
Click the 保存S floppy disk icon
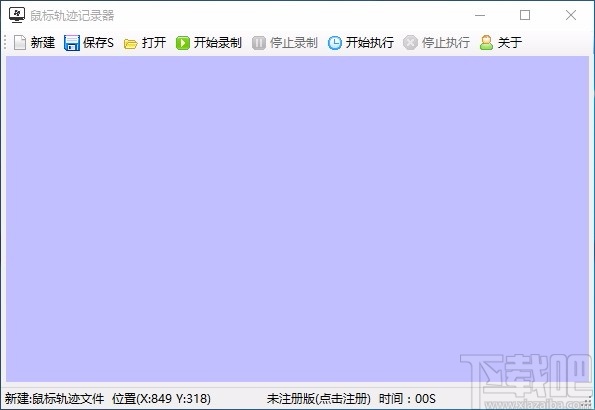pyautogui.click(x=72, y=43)
